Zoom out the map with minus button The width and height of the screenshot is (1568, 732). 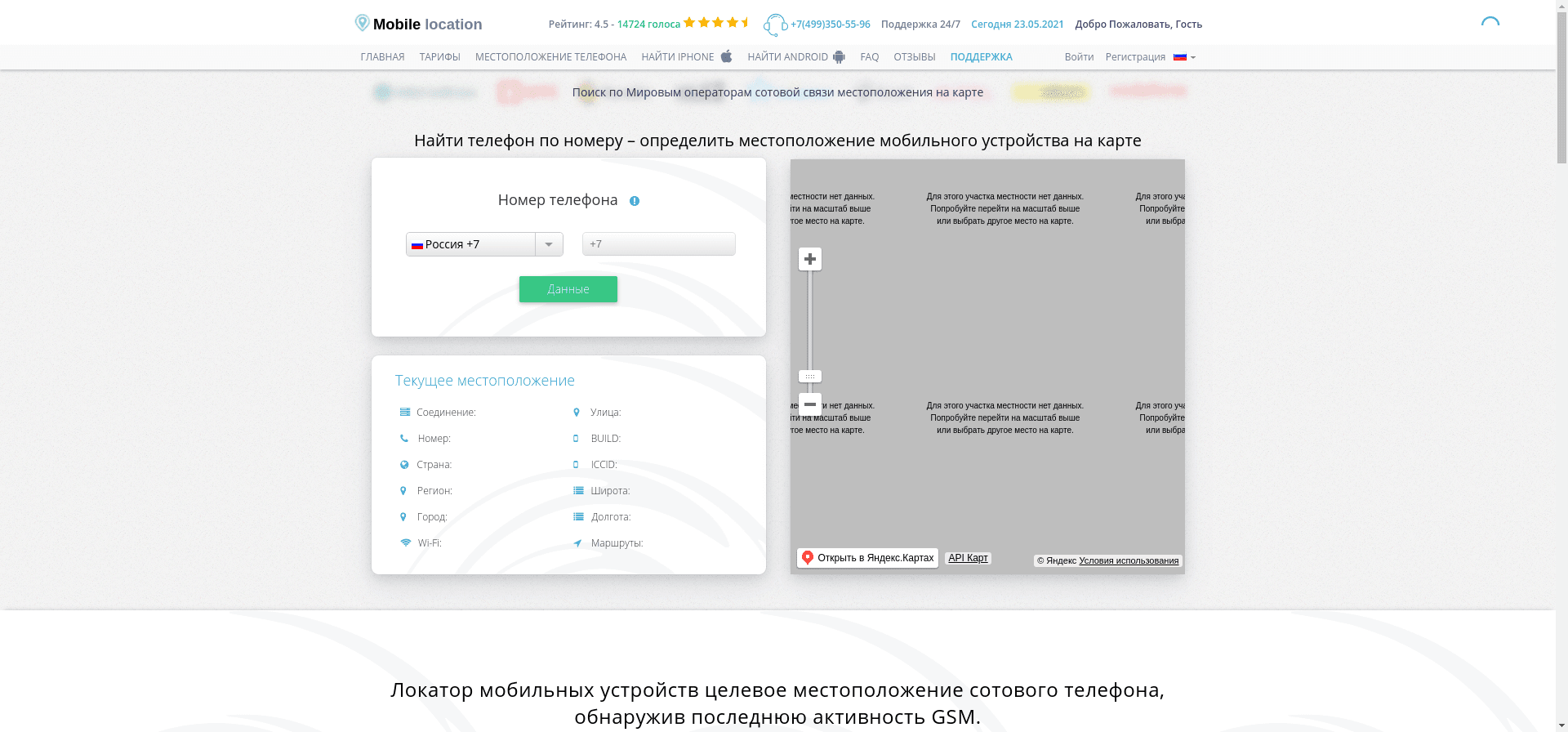click(809, 404)
